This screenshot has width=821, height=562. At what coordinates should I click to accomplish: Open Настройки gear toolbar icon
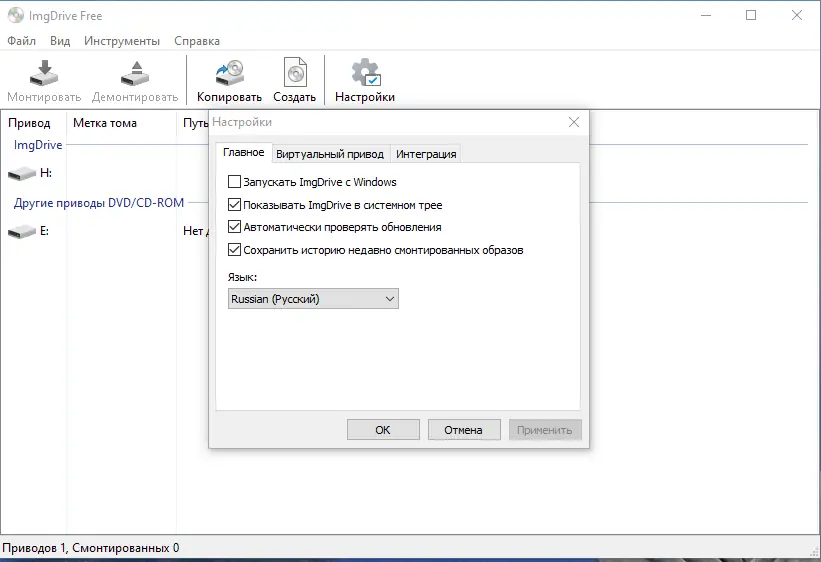[365, 72]
